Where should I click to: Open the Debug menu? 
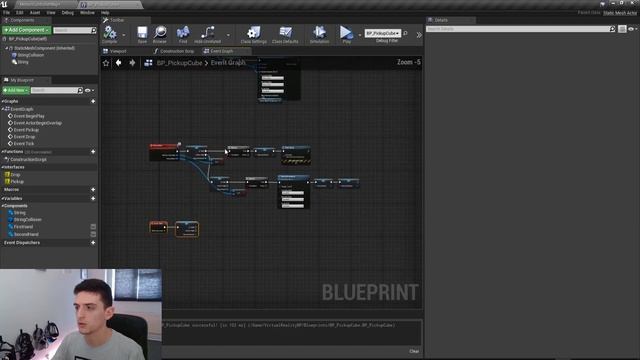67,13
